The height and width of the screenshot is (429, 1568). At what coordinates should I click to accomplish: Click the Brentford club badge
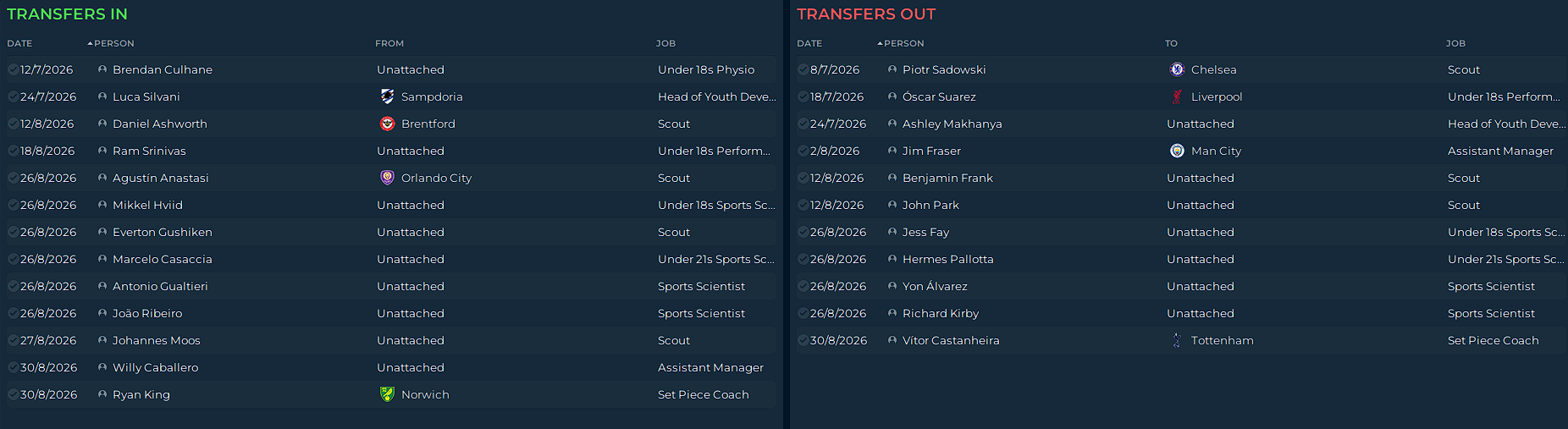387,124
